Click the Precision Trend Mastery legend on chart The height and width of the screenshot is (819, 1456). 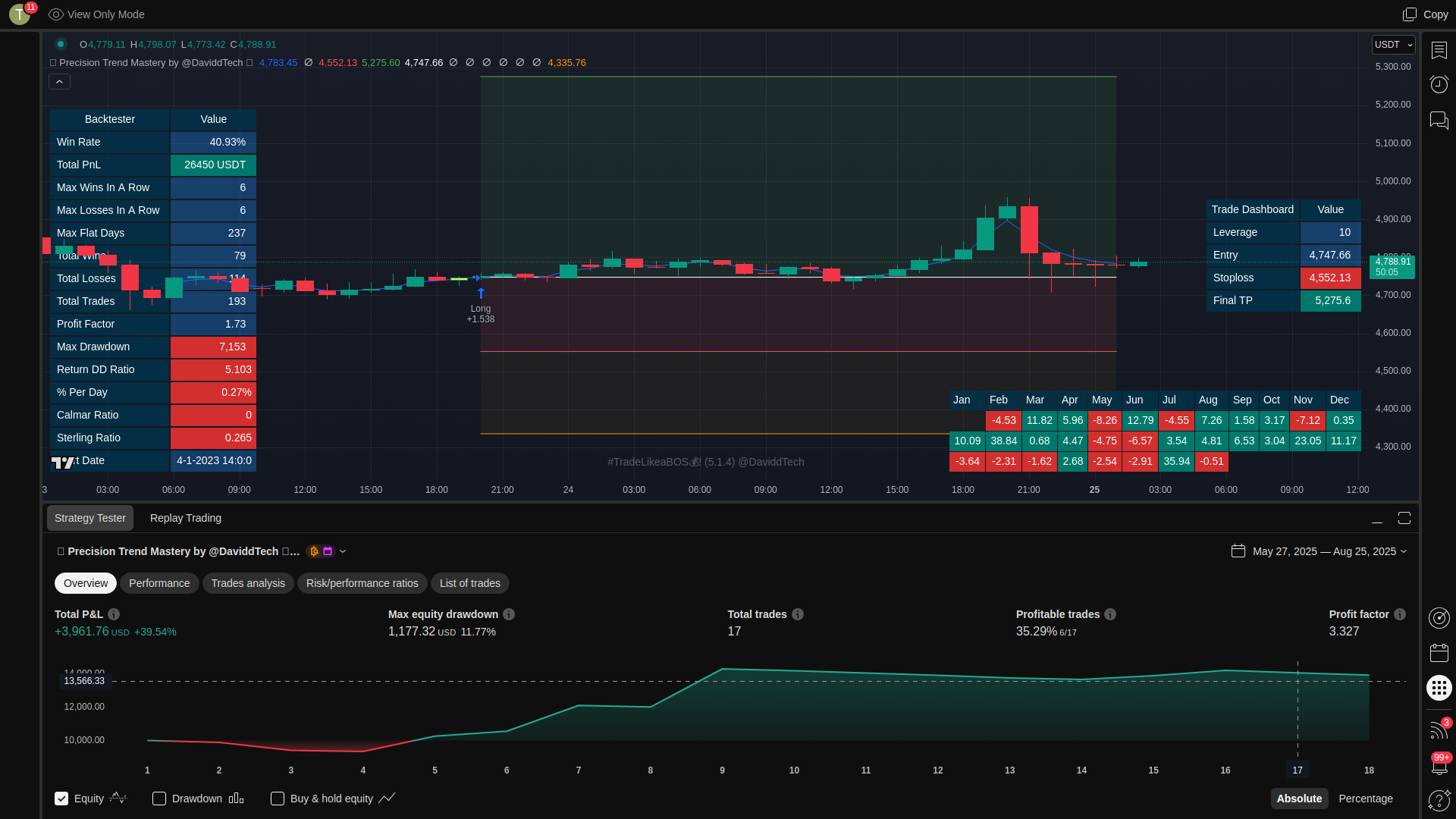point(151,63)
